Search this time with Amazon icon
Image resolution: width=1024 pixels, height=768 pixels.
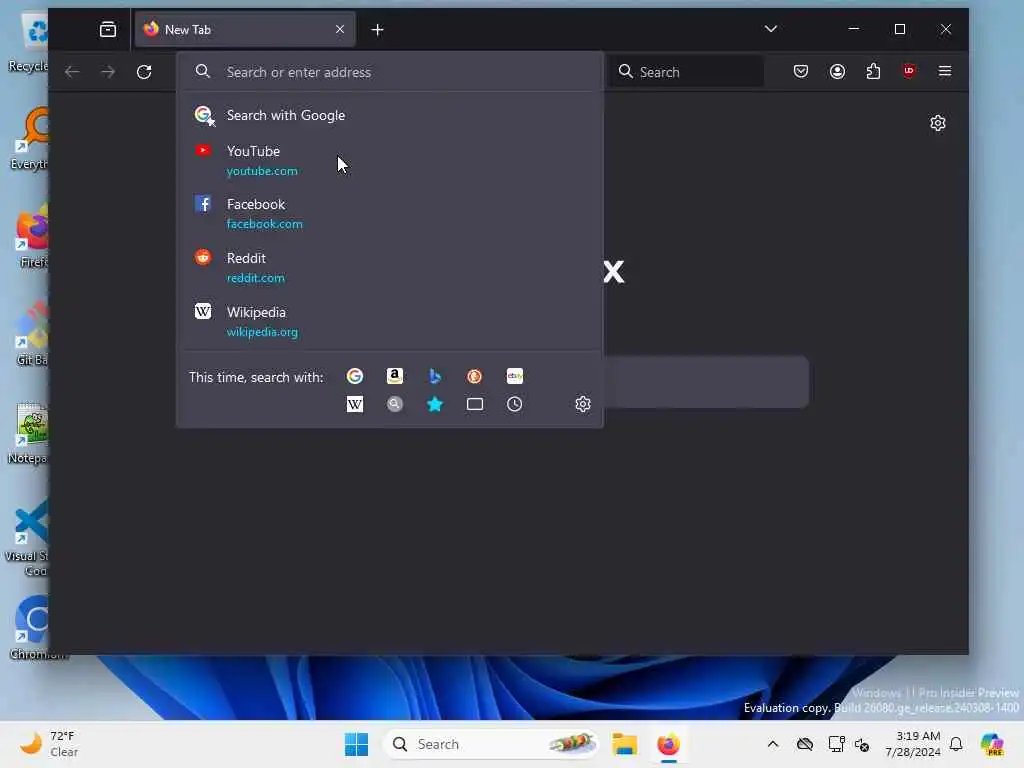394,376
